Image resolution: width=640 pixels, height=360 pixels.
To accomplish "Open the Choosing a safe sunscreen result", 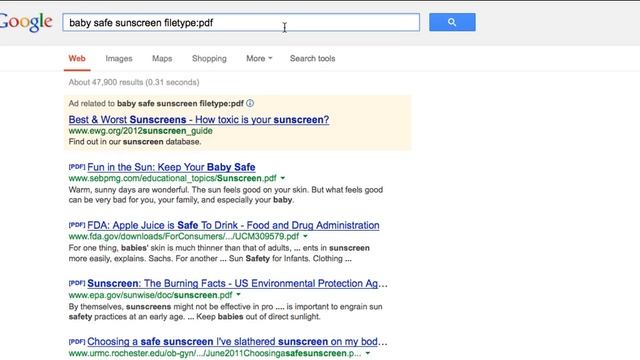I will 237,342.
